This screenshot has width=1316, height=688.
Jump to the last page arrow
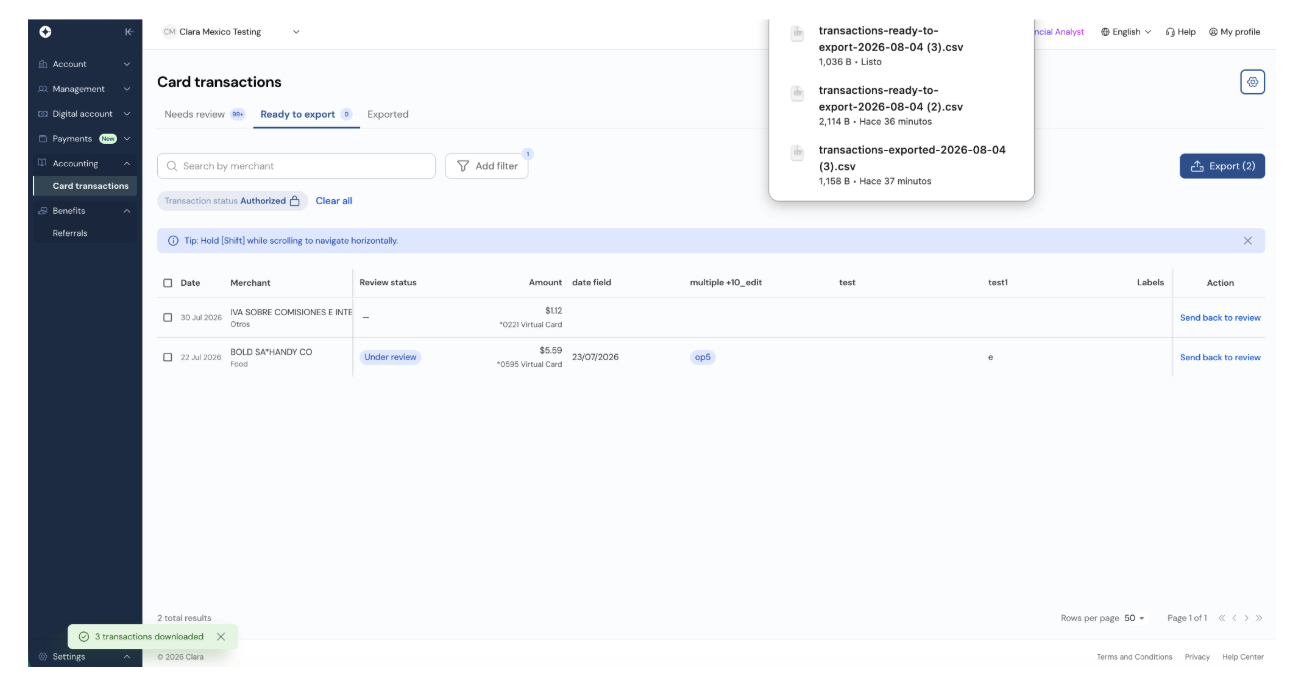(1258, 618)
